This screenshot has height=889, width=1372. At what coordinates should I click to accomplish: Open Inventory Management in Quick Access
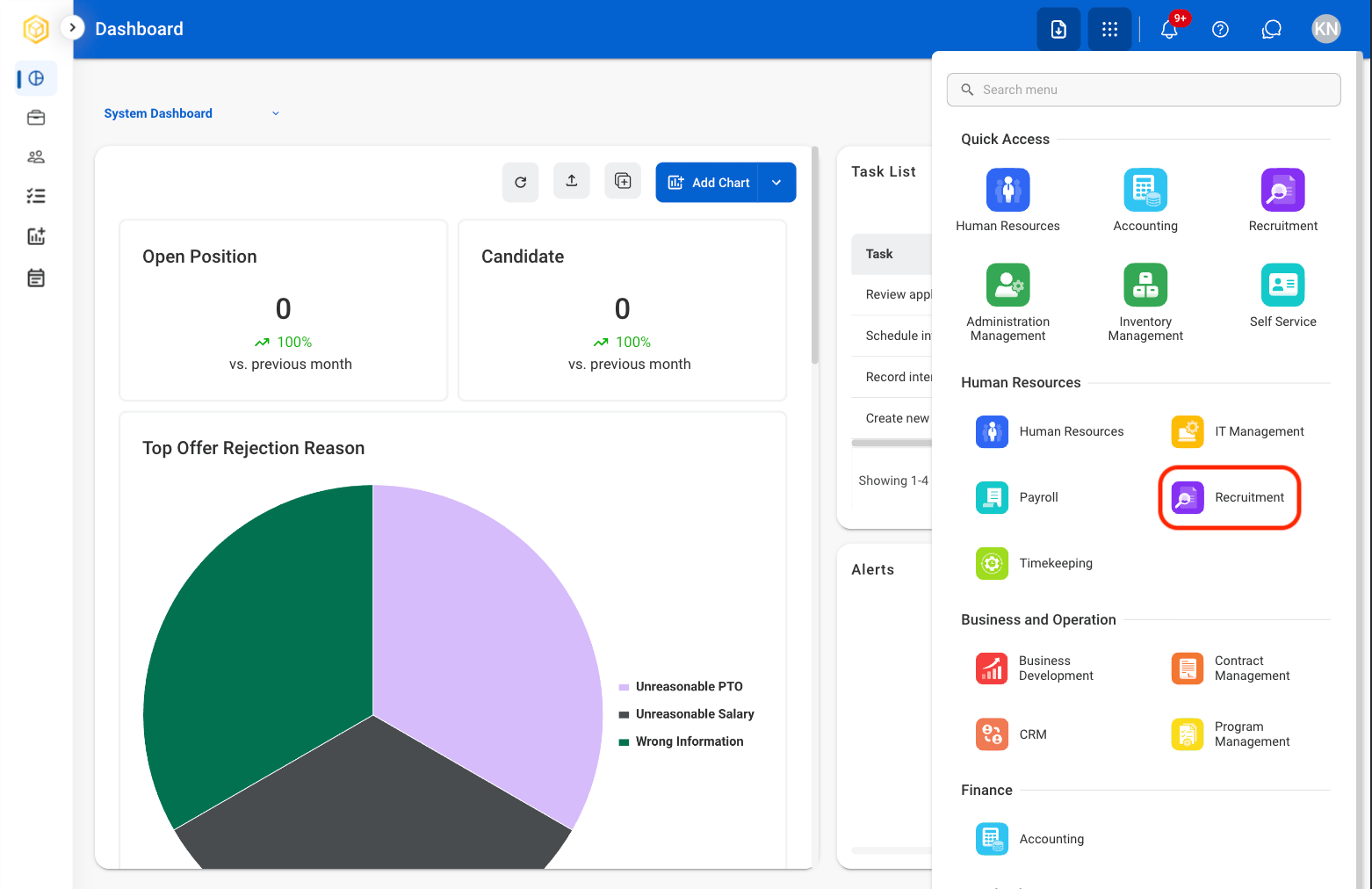point(1145,303)
